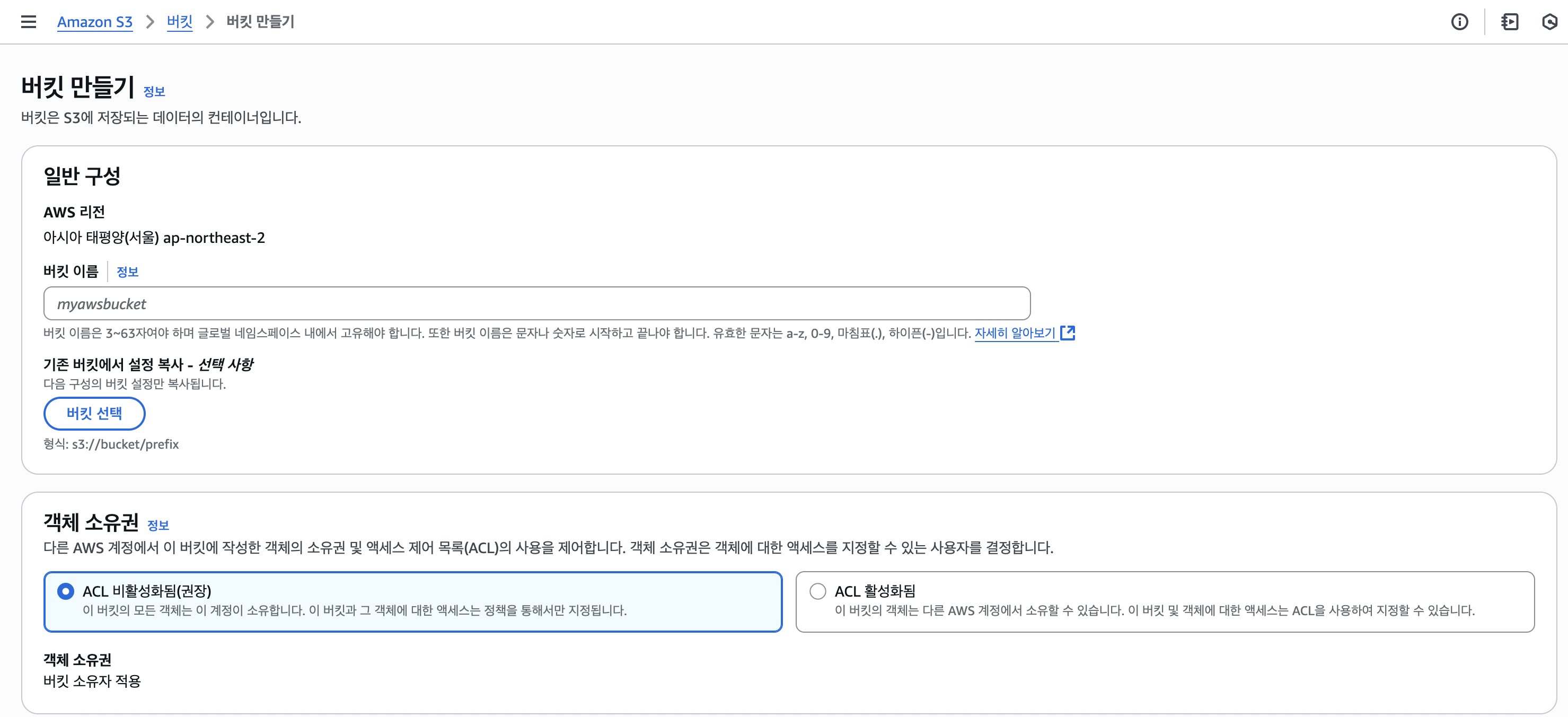Select ACL 비활성화됨(권장) radio button
Image resolution: width=1568 pixels, height=717 pixels.
[x=66, y=591]
